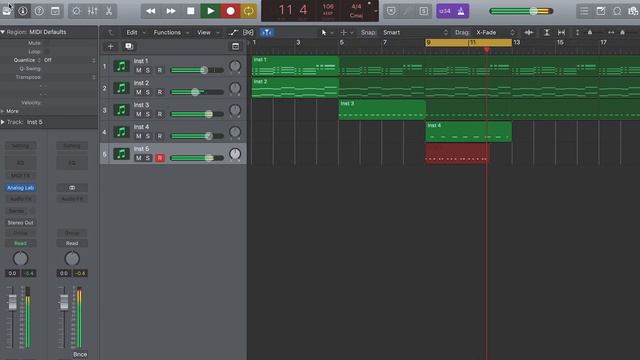Mute the Inst 1 track
640x360 pixels.
[x=139, y=70]
